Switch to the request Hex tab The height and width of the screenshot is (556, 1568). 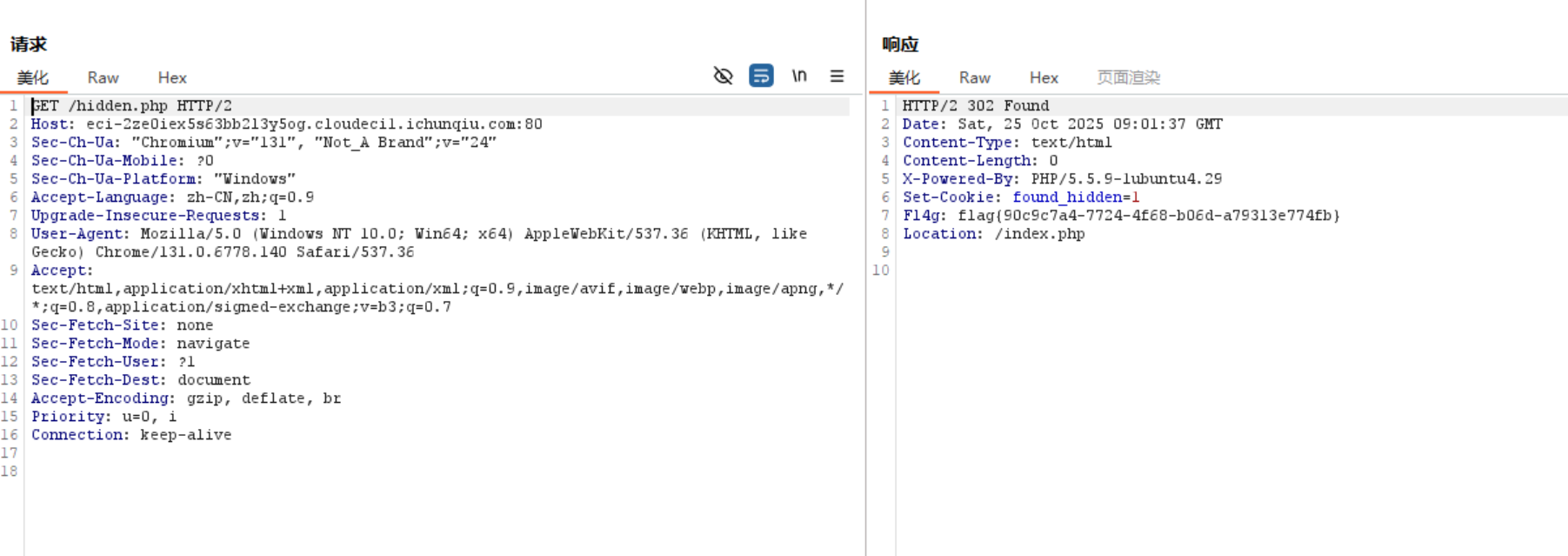pyautogui.click(x=172, y=77)
